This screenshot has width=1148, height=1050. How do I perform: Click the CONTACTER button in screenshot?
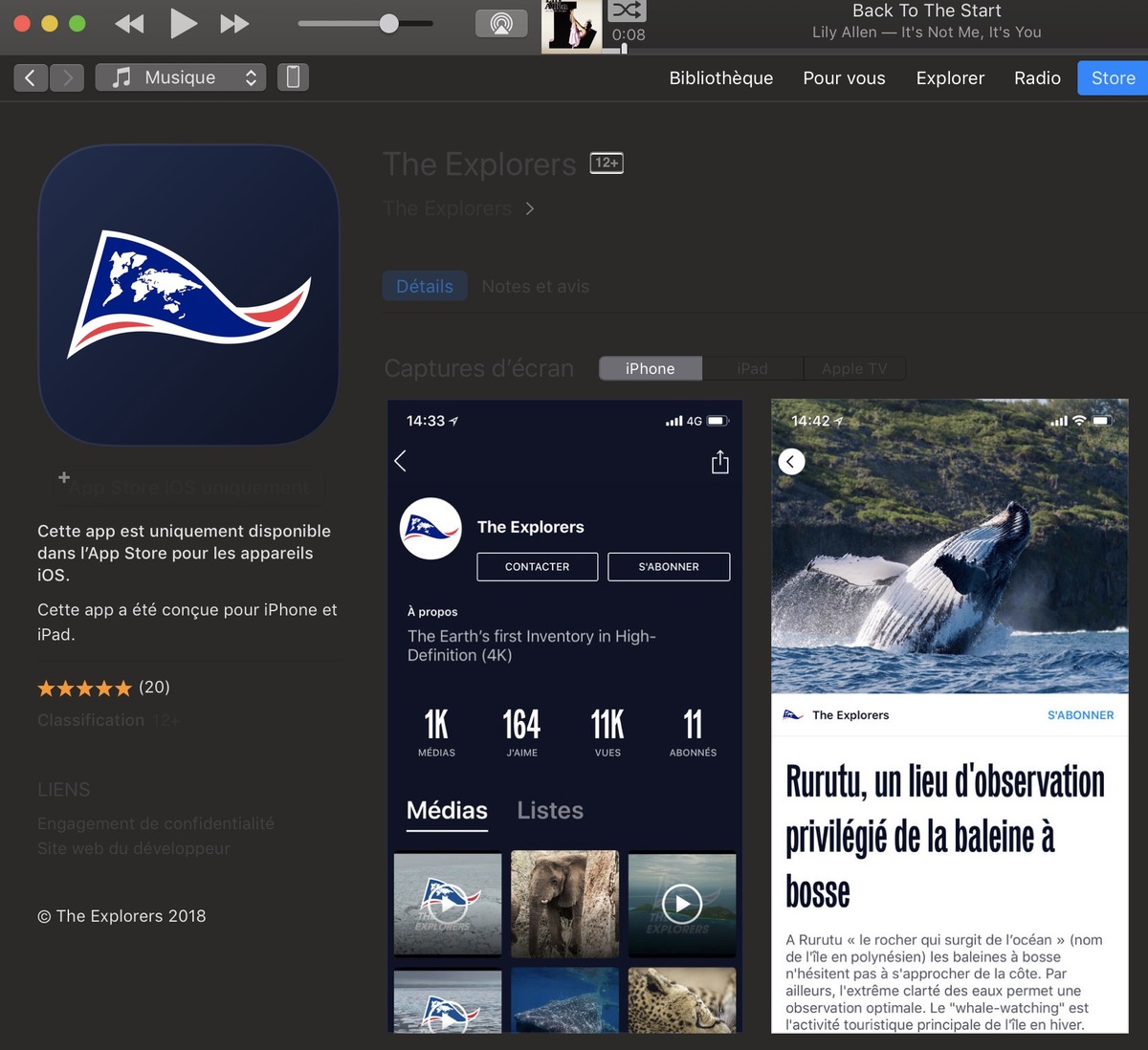(538, 566)
